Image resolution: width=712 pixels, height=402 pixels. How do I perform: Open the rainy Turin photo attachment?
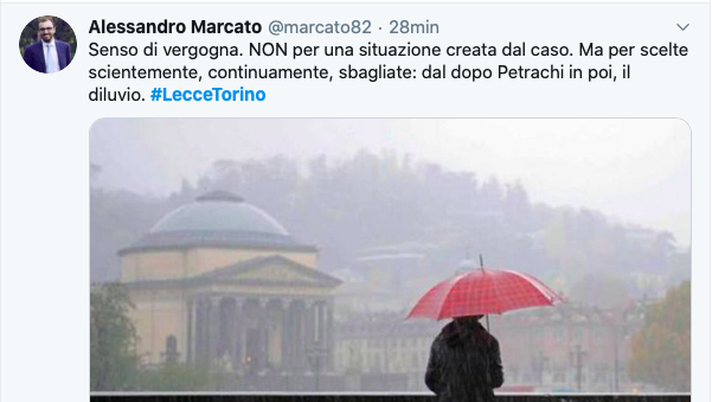(x=391, y=260)
